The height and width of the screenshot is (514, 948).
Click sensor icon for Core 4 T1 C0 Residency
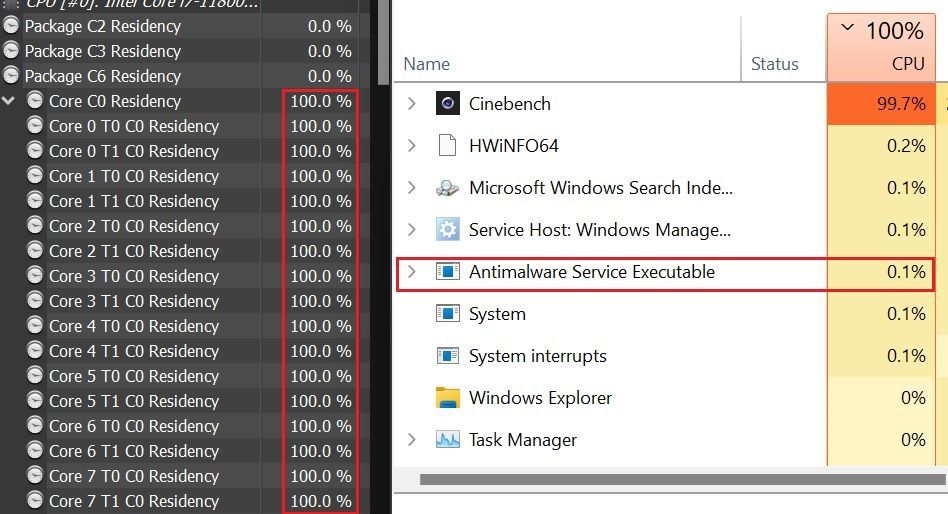pyautogui.click(x=35, y=350)
